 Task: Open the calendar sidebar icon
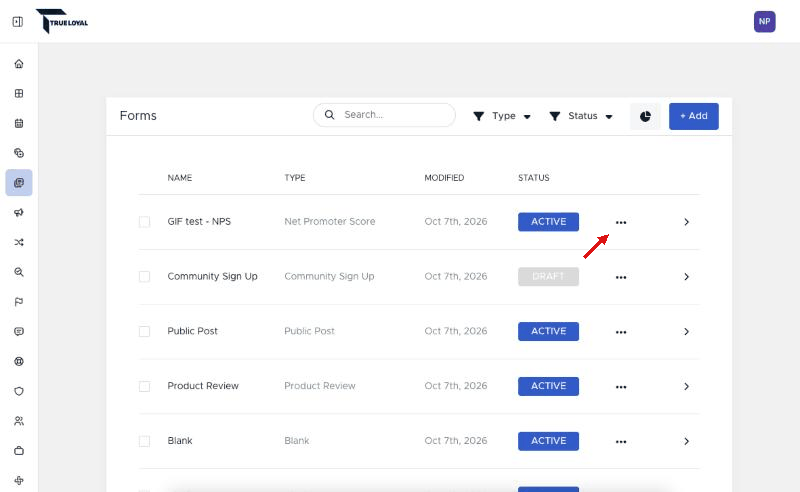pos(19,123)
